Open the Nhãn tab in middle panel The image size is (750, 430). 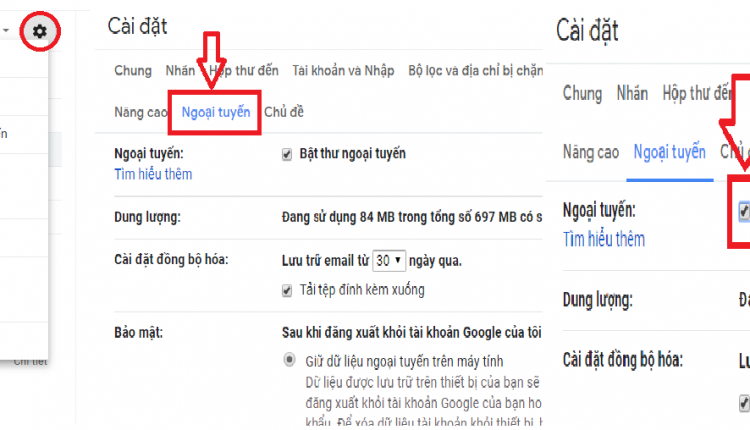[180, 71]
